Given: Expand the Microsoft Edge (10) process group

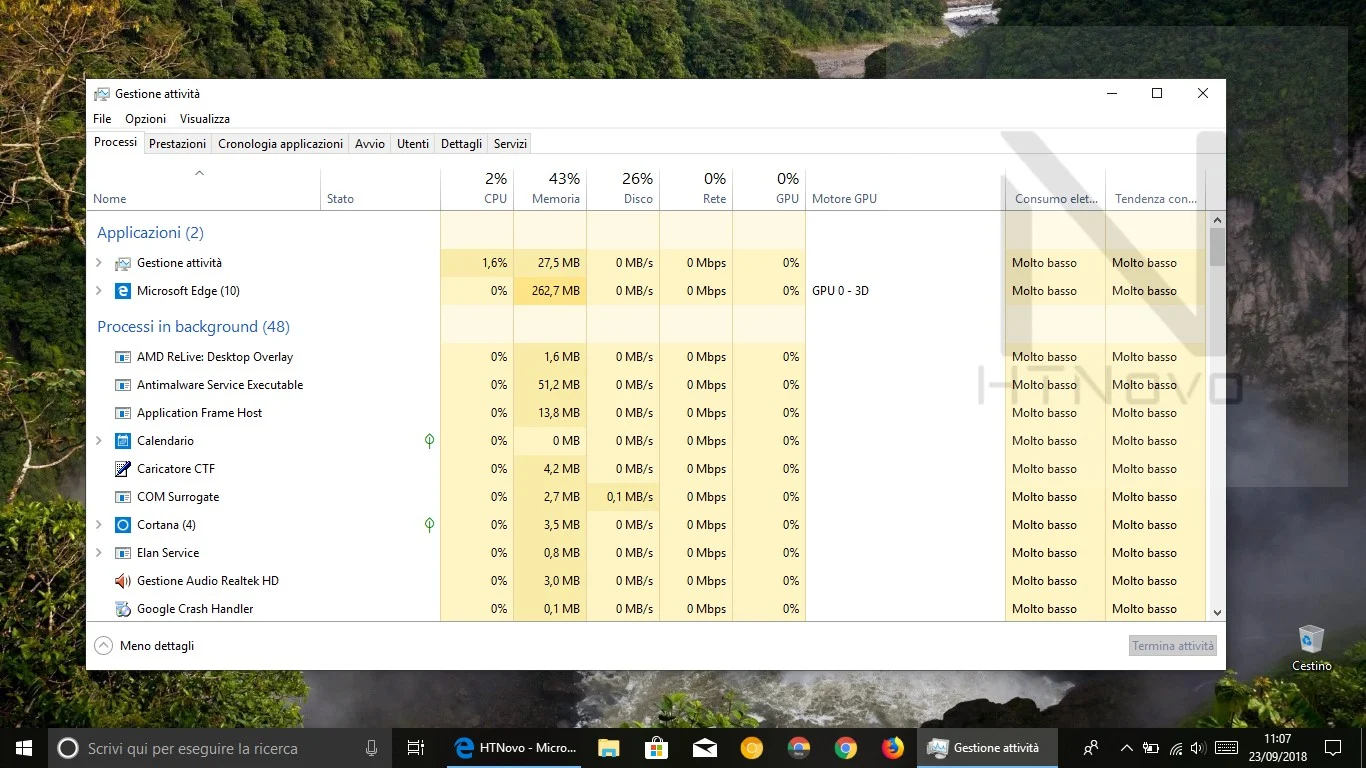Looking at the screenshot, I should pos(98,291).
